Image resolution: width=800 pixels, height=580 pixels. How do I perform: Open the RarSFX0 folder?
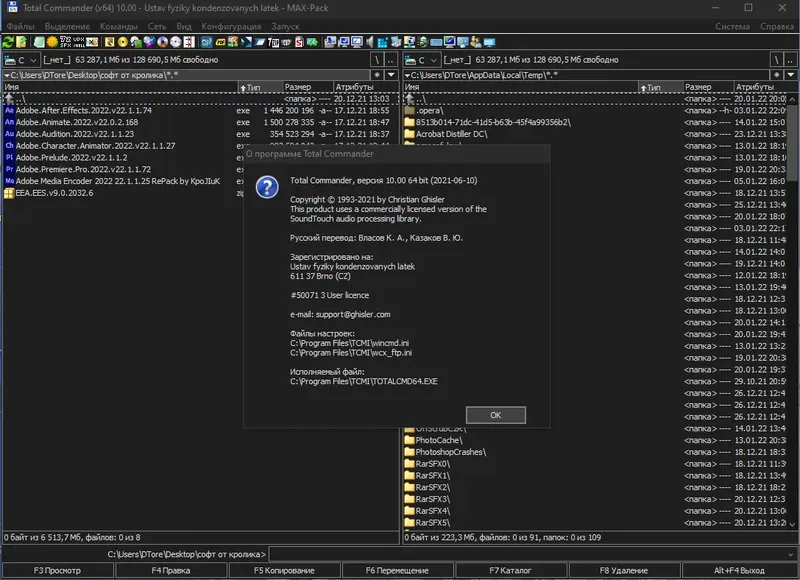pos(440,464)
